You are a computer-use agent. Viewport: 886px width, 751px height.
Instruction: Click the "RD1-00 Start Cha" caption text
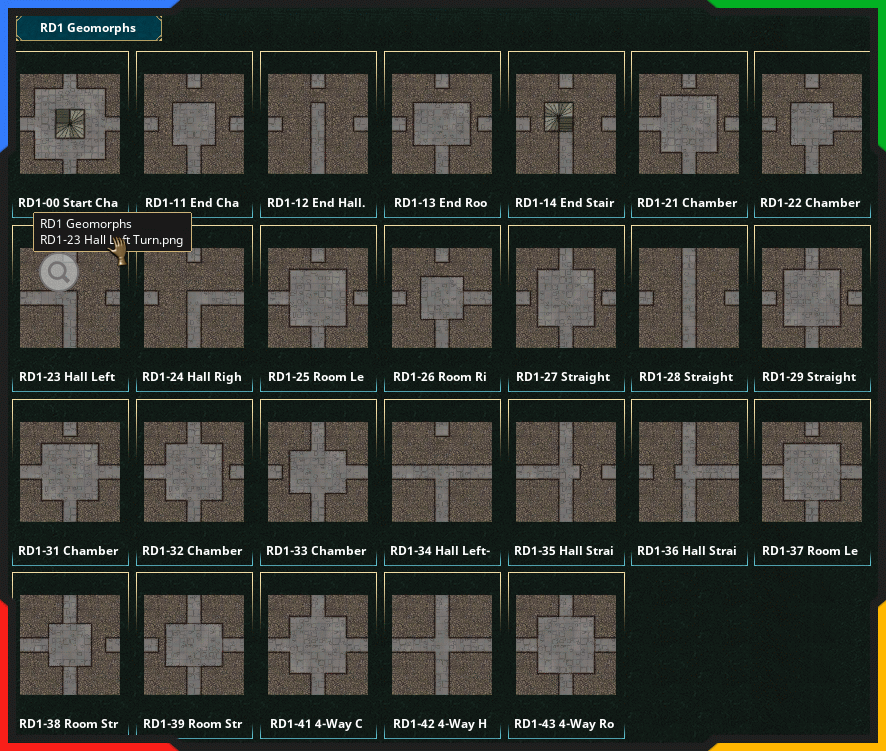(x=68, y=203)
